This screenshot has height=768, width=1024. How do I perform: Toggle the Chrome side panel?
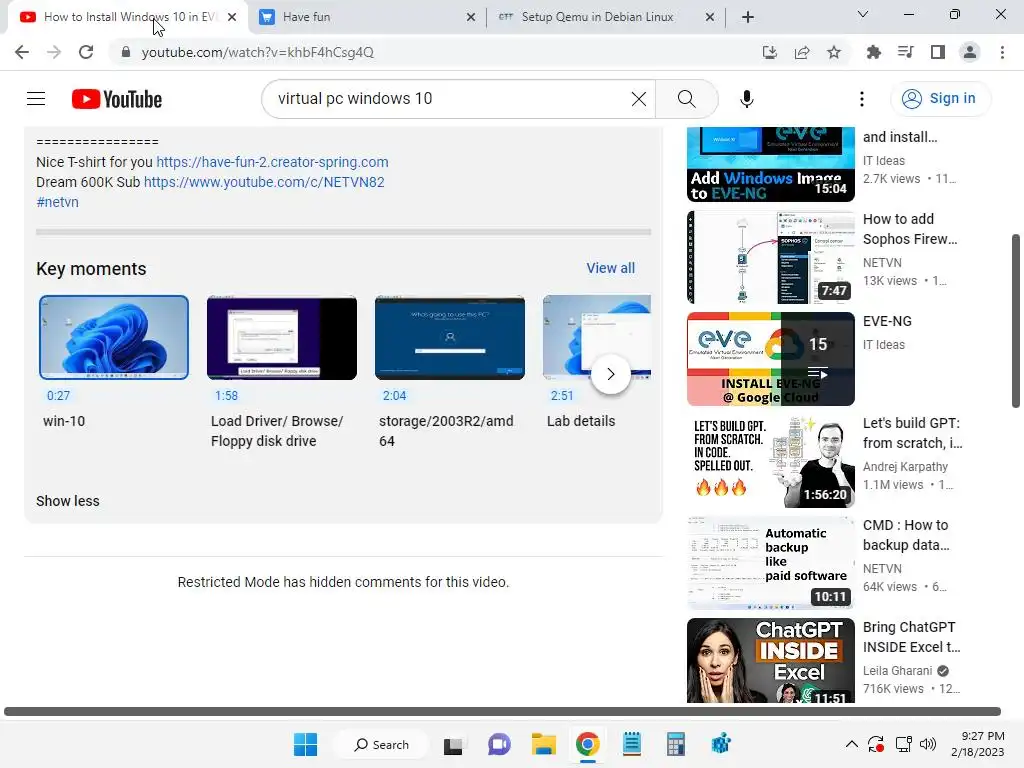pyautogui.click(x=938, y=52)
